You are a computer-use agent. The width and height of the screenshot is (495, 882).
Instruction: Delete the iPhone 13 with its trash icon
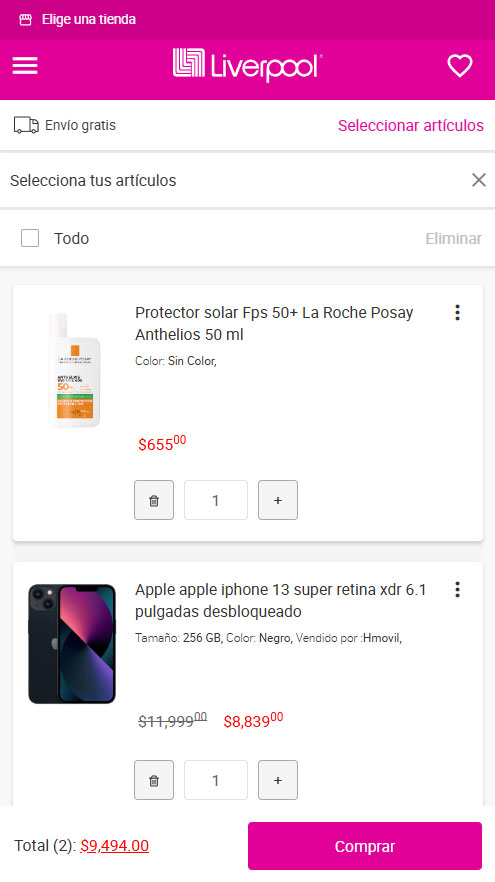(154, 780)
